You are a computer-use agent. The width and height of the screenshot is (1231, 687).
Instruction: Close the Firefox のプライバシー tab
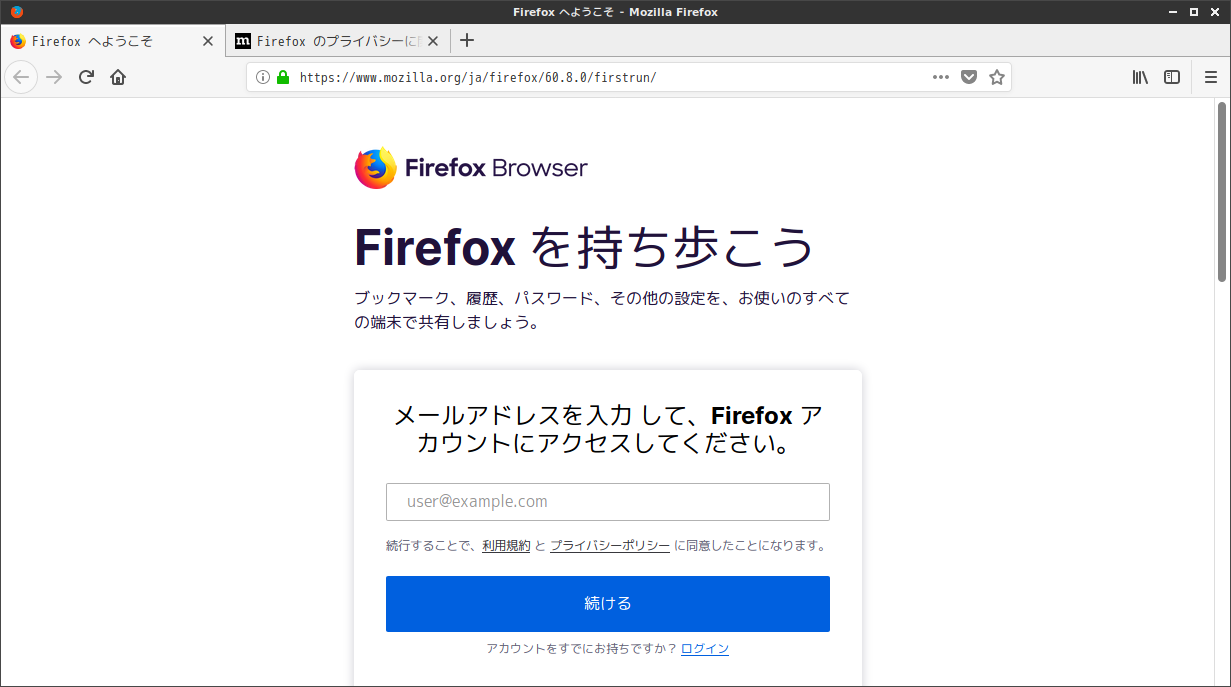pos(432,41)
